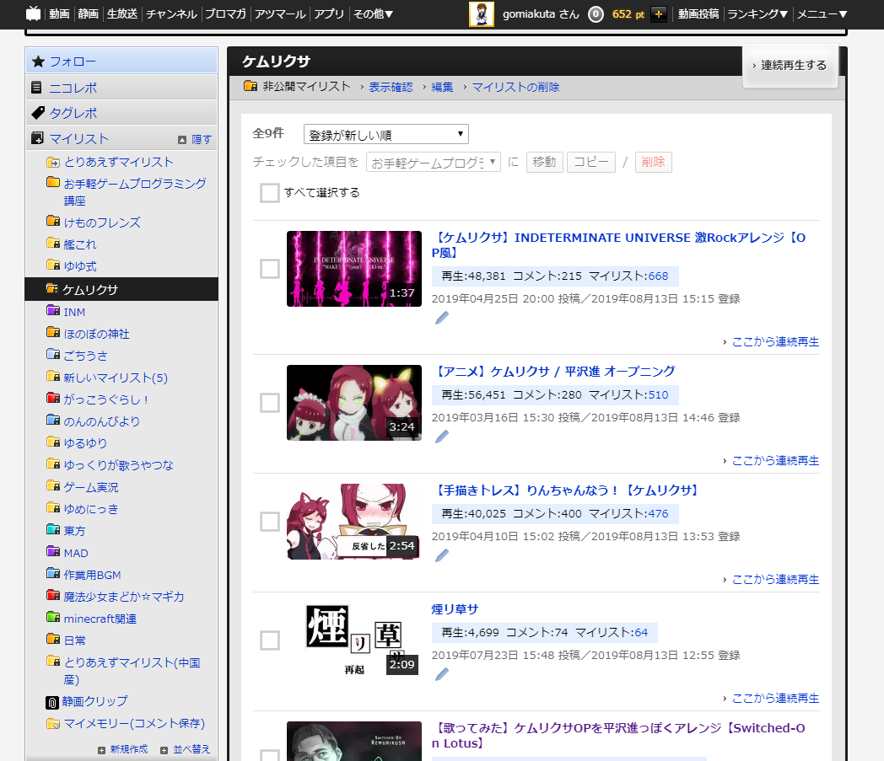Open thumbnail of りんちゃんなう！ video
Viewport: 884px width, 761px height.
click(x=354, y=521)
